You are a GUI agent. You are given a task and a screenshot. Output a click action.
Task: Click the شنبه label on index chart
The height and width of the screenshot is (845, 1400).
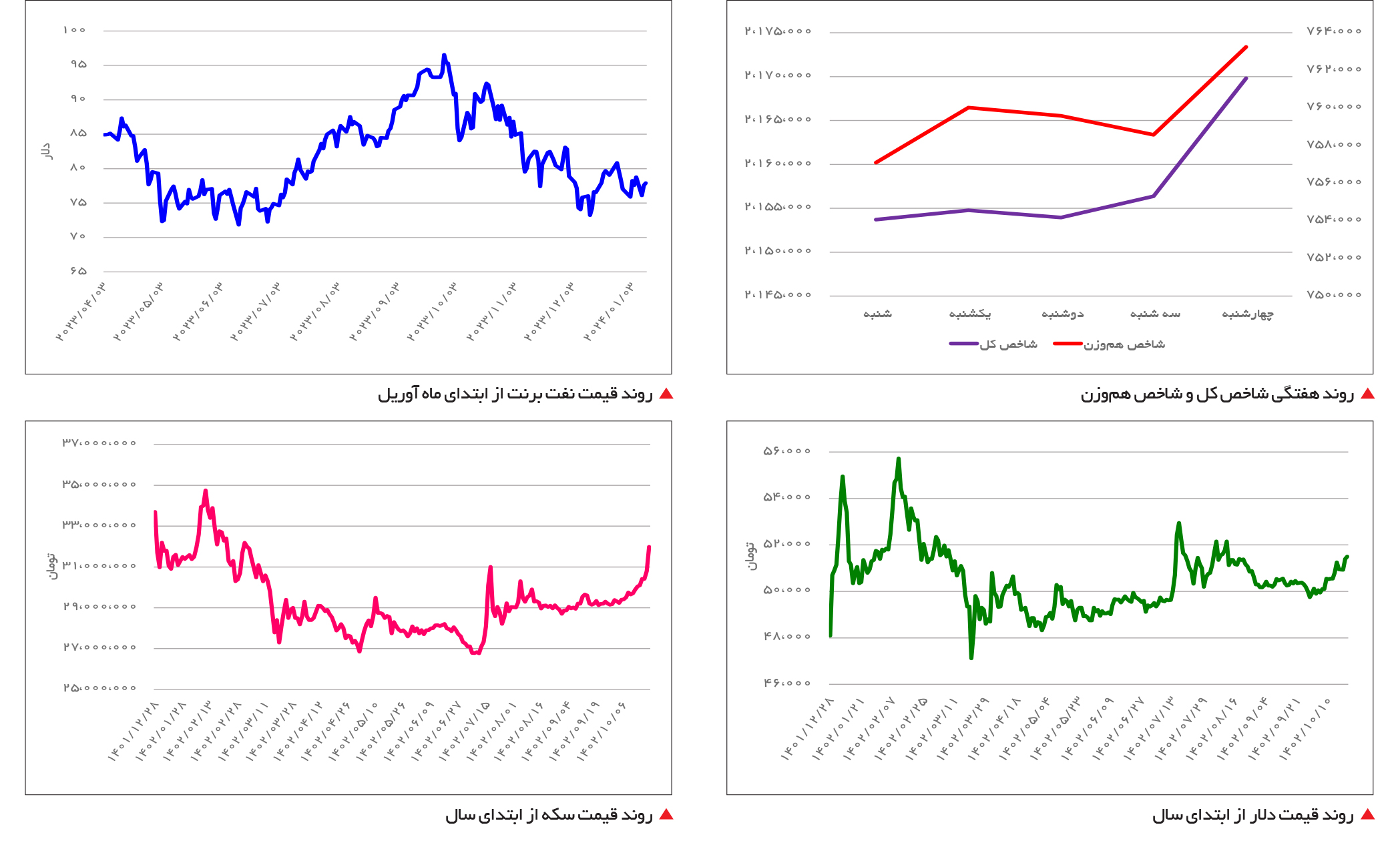877,314
